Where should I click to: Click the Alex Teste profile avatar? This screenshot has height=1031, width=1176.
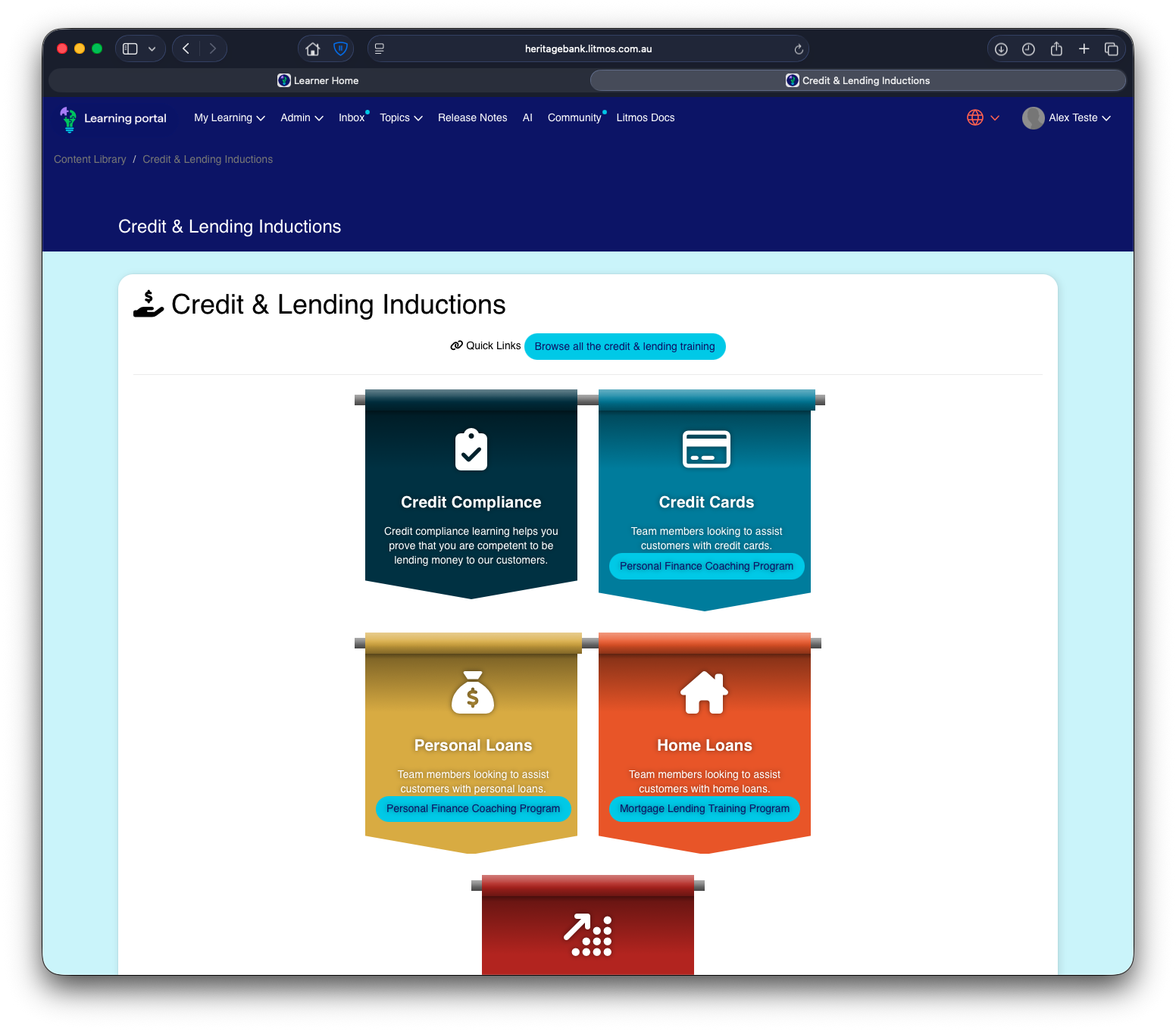(1033, 117)
